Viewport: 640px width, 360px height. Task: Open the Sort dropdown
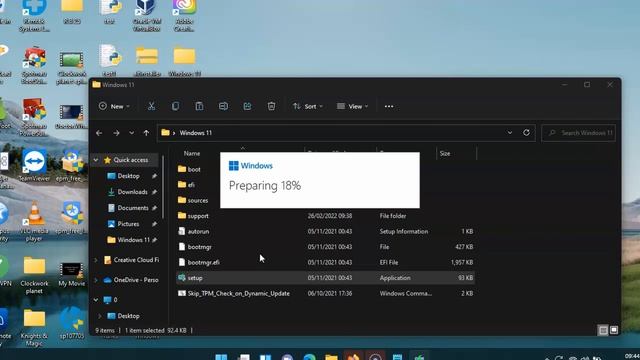(x=308, y=107)
